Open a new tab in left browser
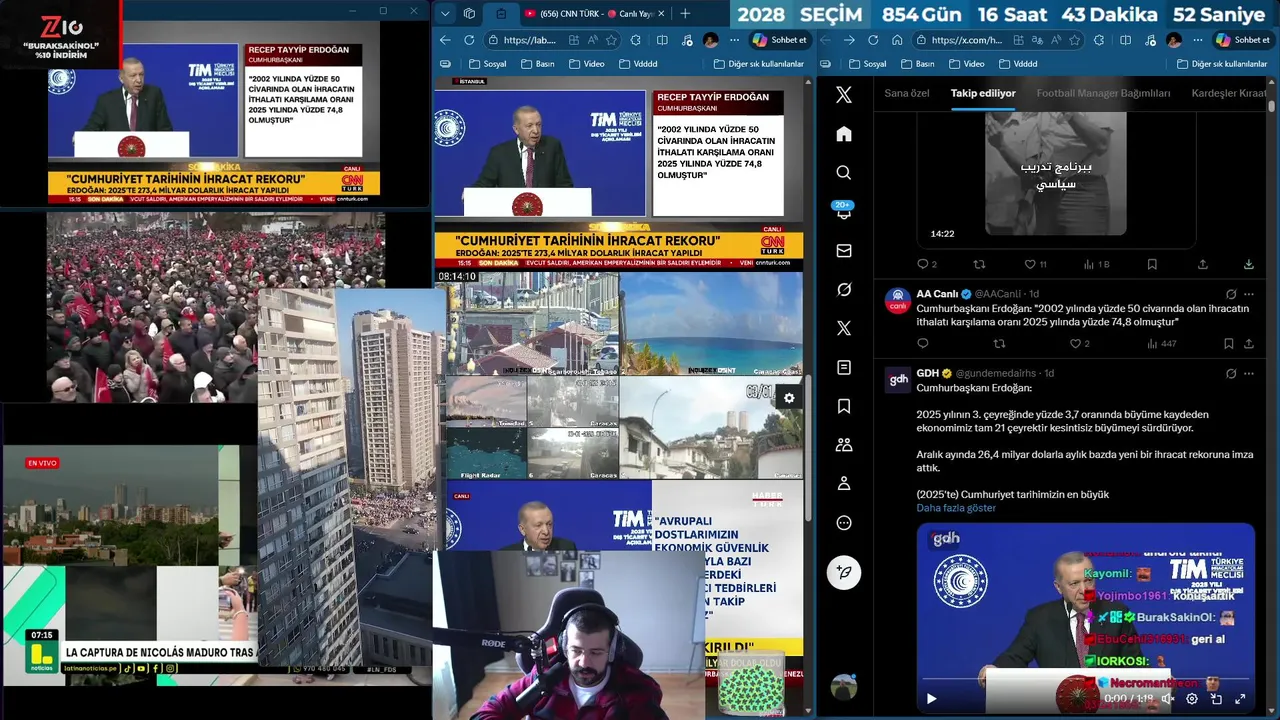Screen dimensions: 1280x720 (x=685, y=13)
